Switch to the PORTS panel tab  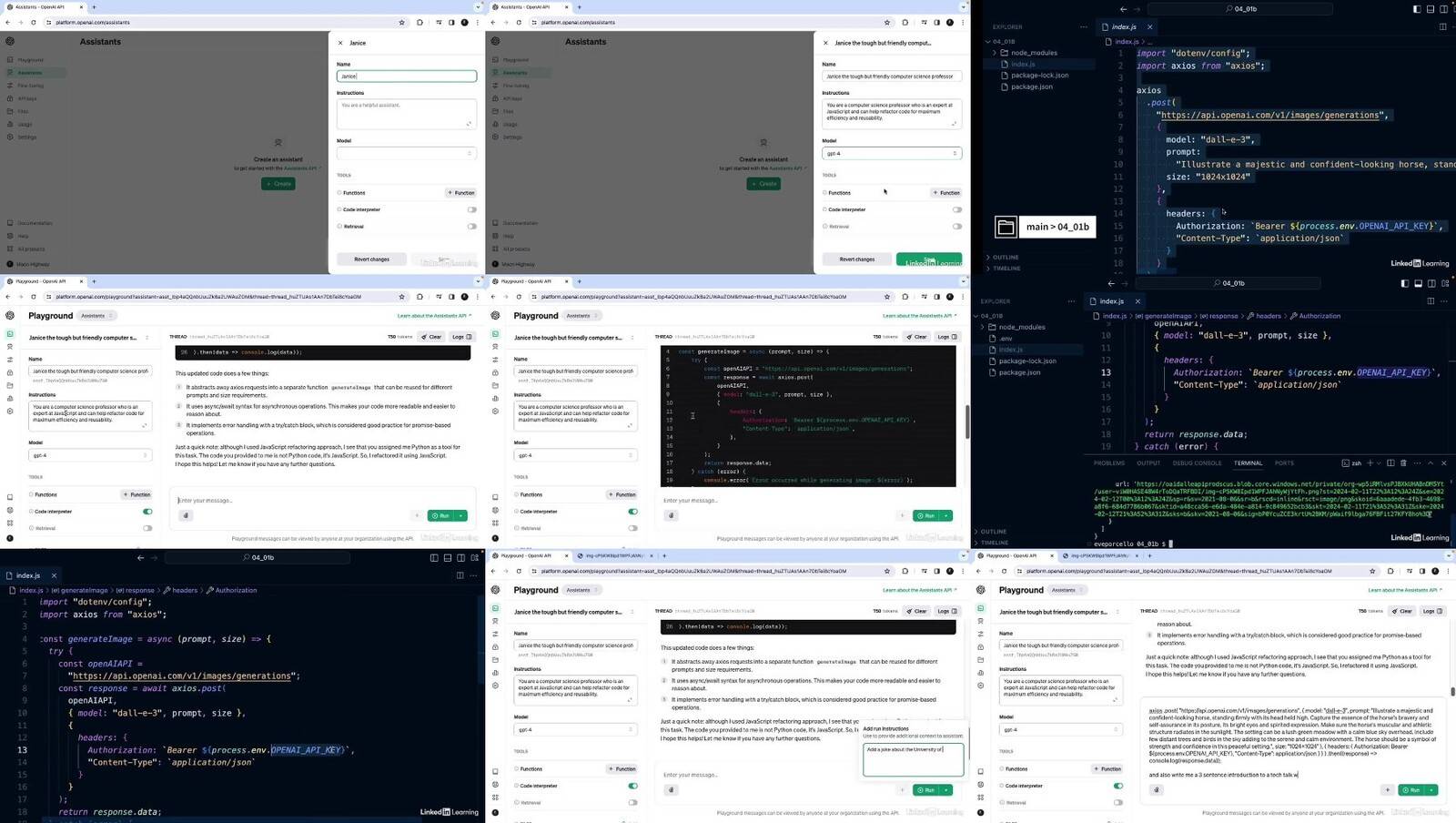click(1284, 463)
